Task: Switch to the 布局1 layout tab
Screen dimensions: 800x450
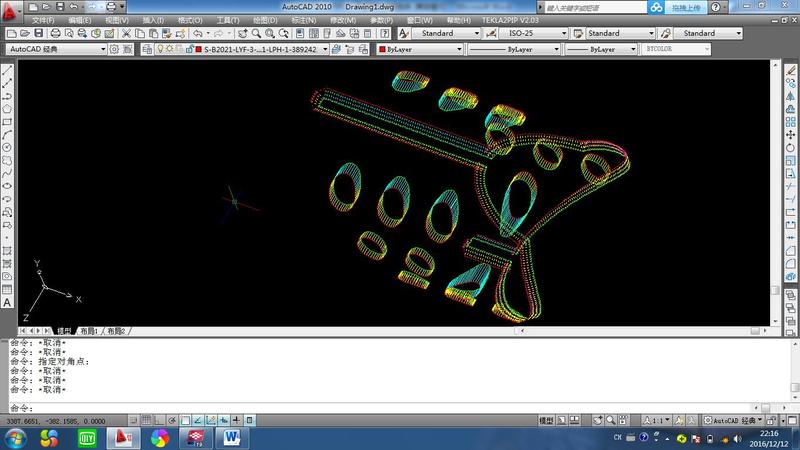Action: click(90, 330)
